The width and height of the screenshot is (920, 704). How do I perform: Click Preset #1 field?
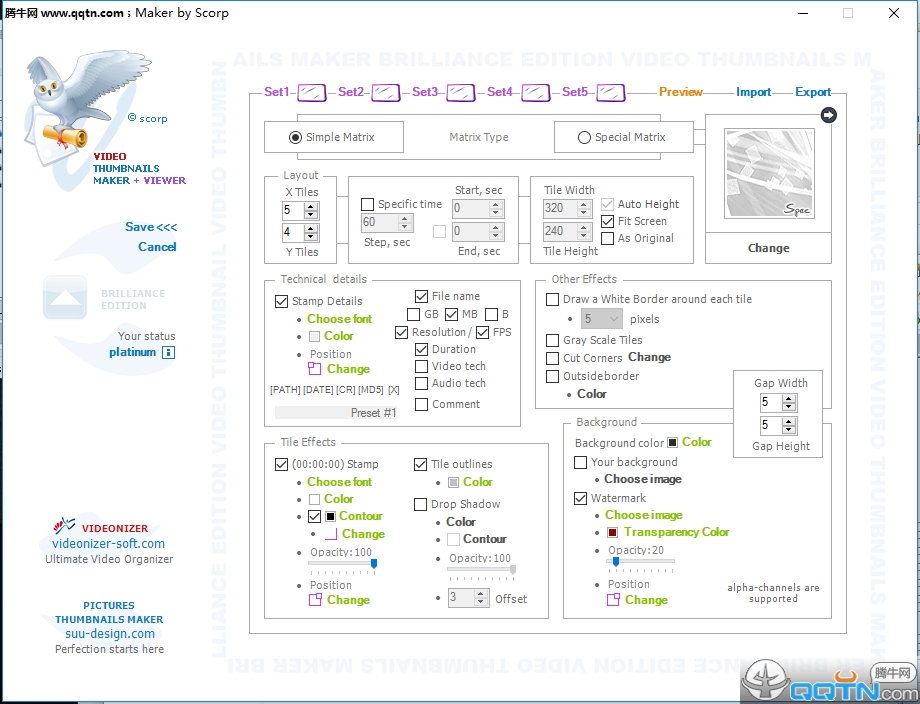pos(336,412)
